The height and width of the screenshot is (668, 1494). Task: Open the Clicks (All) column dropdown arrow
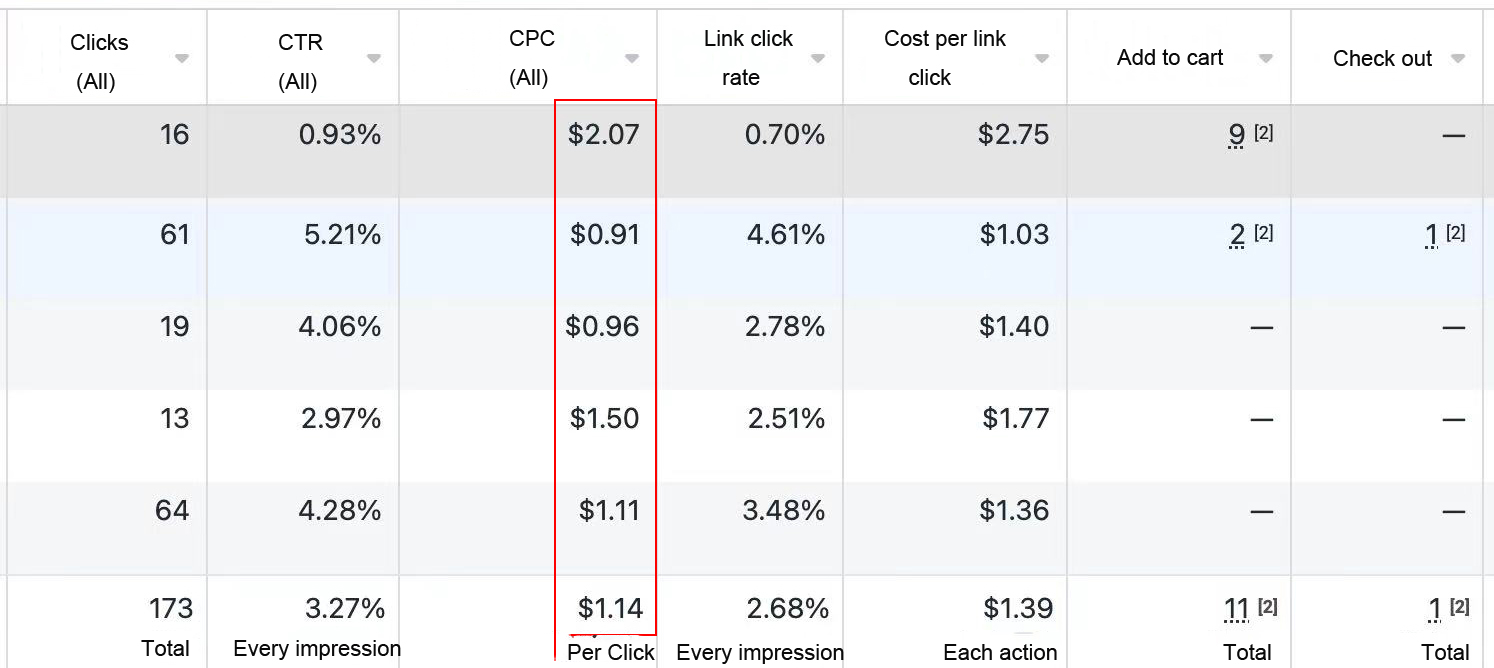(x=181, y=59)
